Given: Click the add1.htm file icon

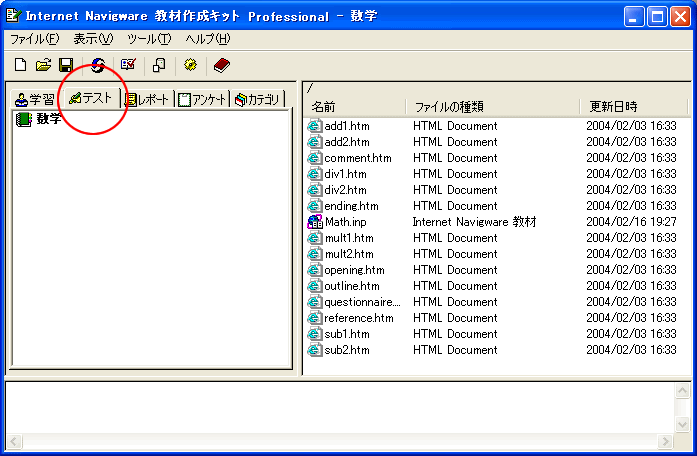Looking at the screenshot, I should [314, 126].
